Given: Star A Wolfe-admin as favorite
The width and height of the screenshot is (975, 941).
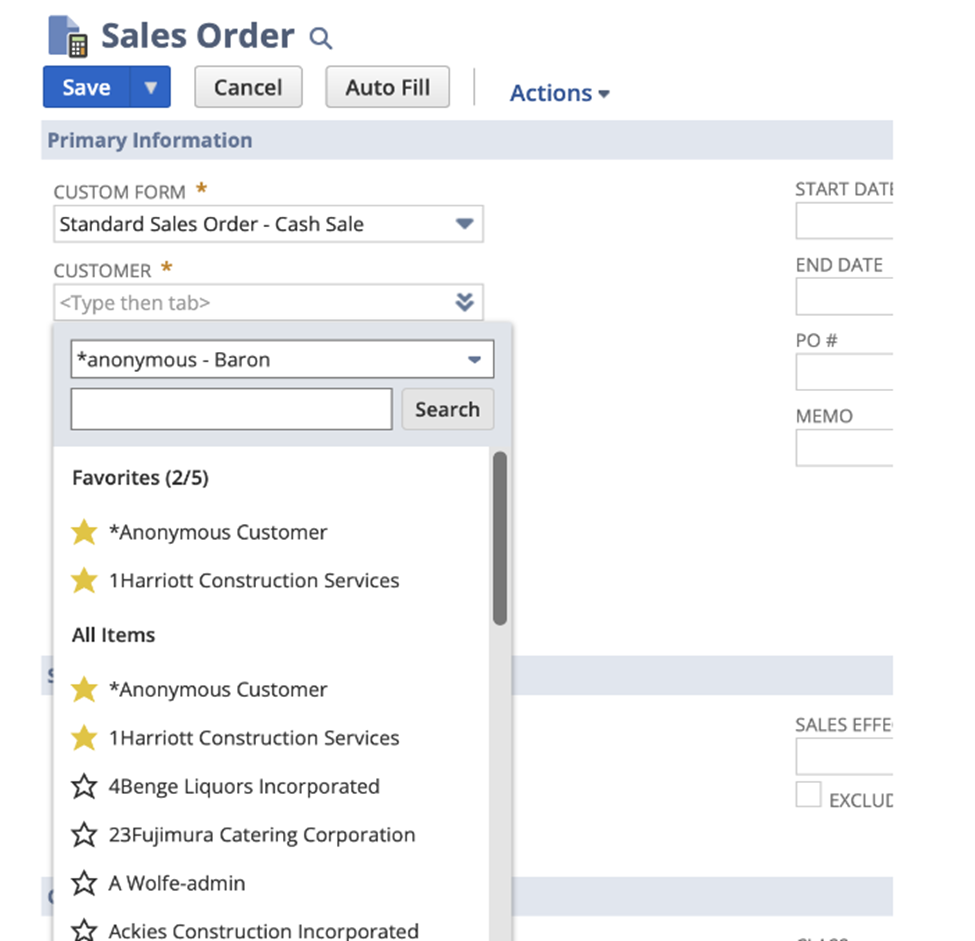Looking at the screenshot, I should click(84, 883).
